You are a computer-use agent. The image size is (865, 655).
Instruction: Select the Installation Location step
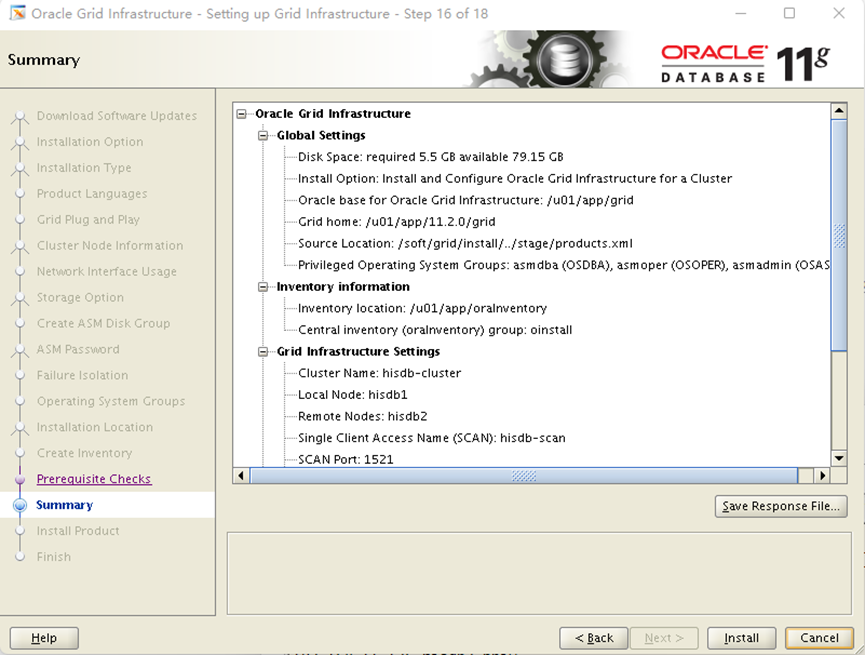point(95,427)
